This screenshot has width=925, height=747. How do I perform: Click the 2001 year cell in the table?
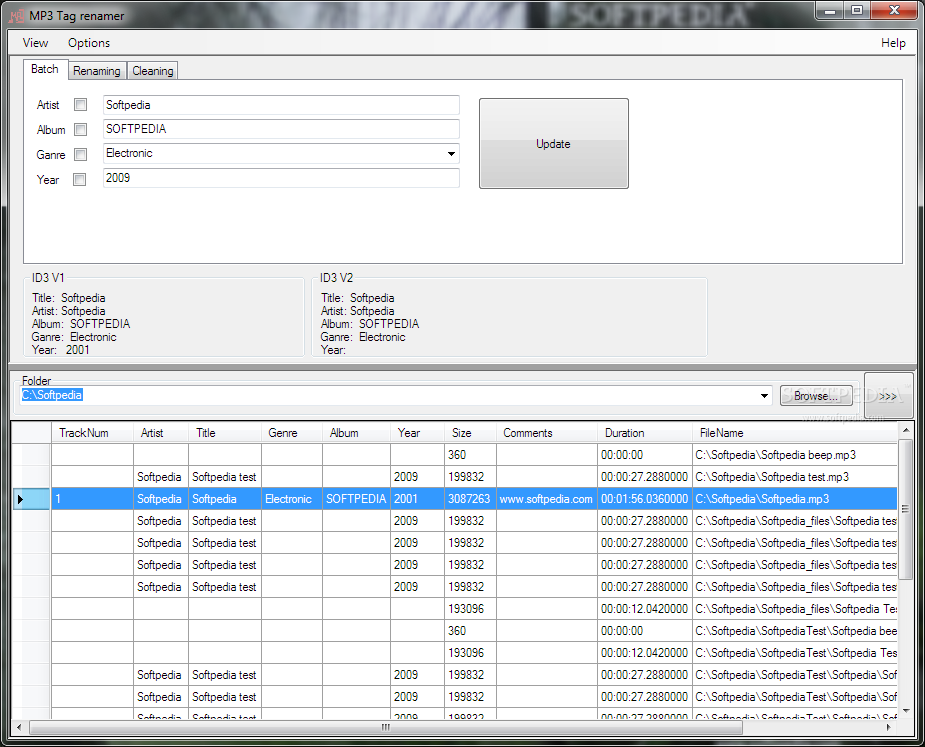pyautogui.click(x=417, y=499)
